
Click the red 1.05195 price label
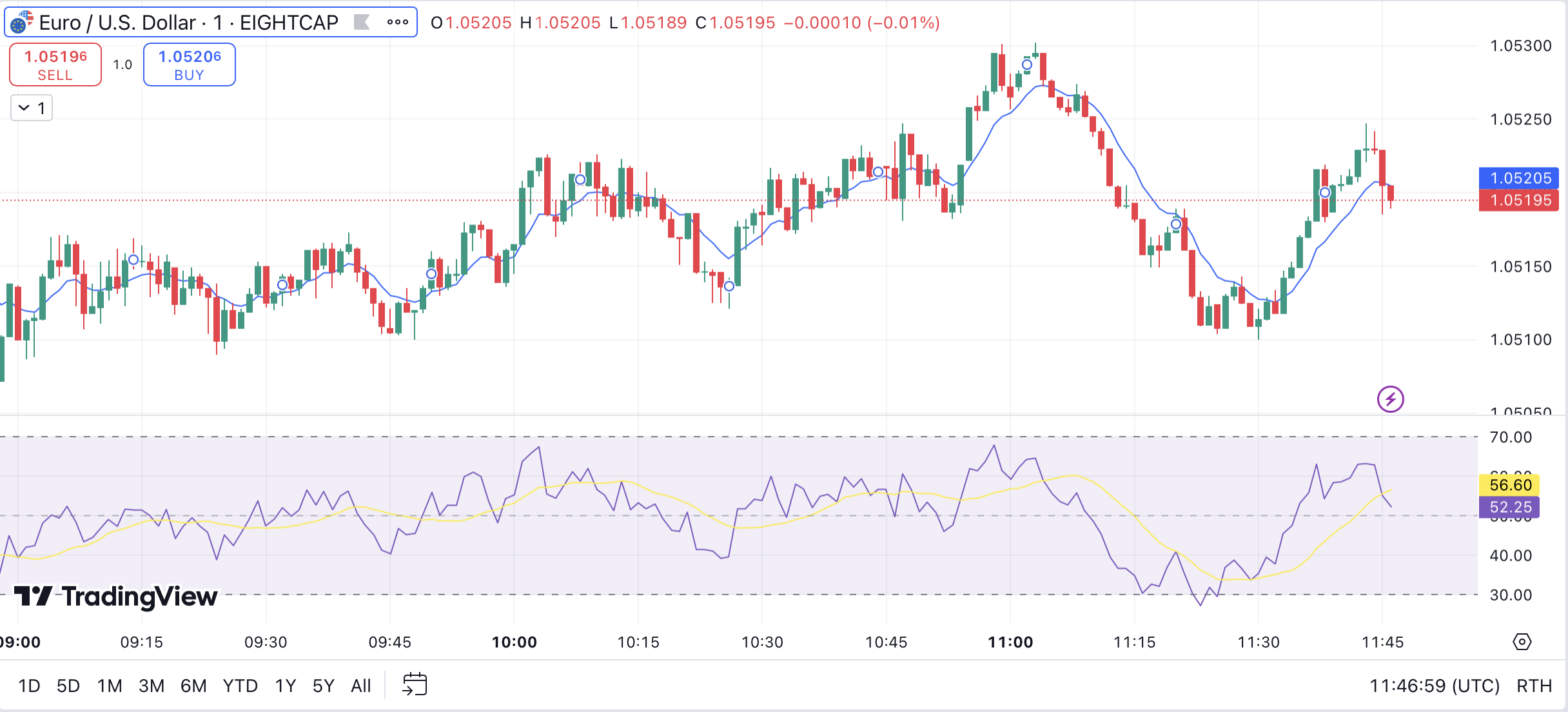(x=1519, y=200)
